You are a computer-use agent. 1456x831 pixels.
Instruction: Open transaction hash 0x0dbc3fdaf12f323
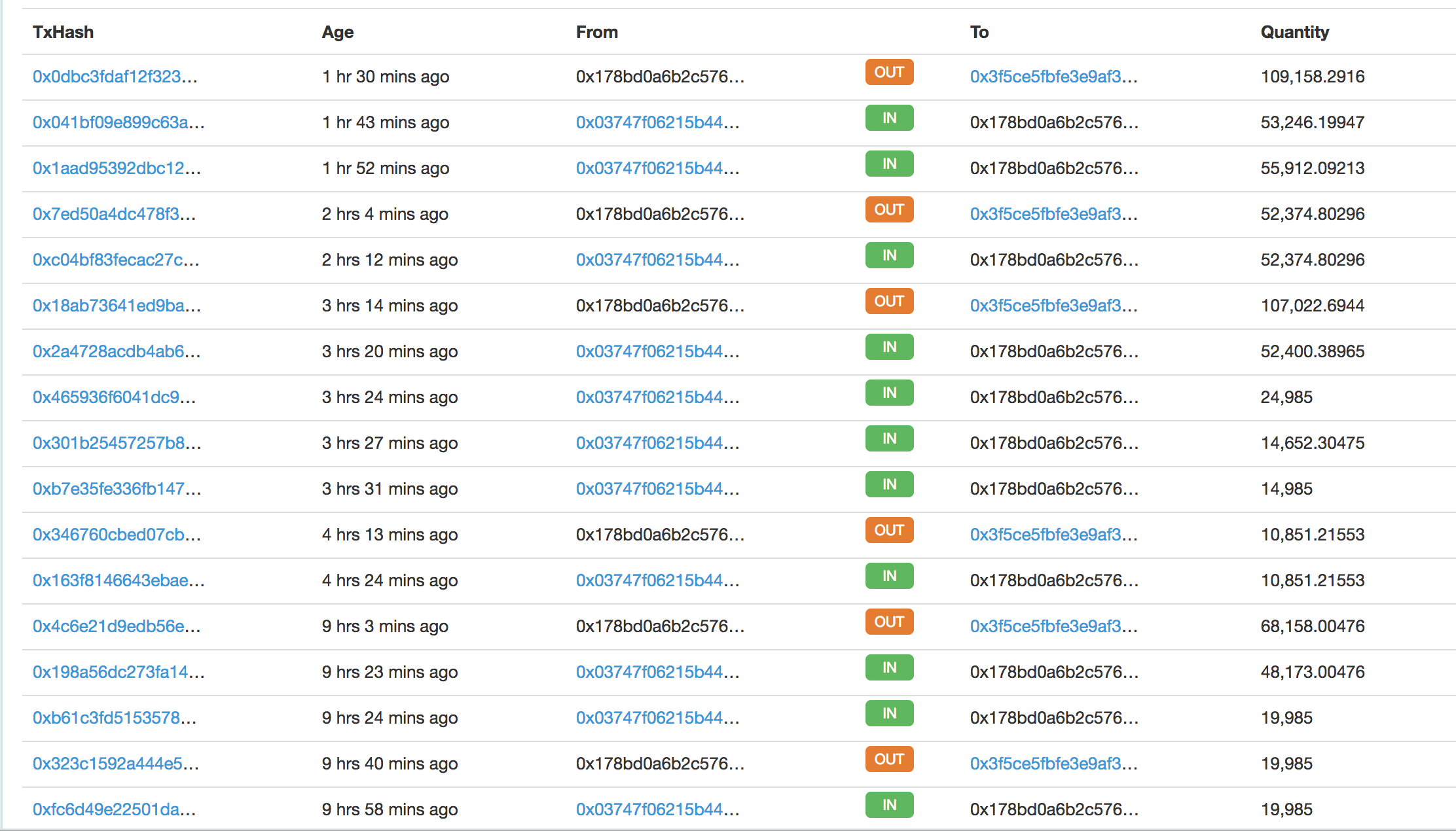(115, 77)
